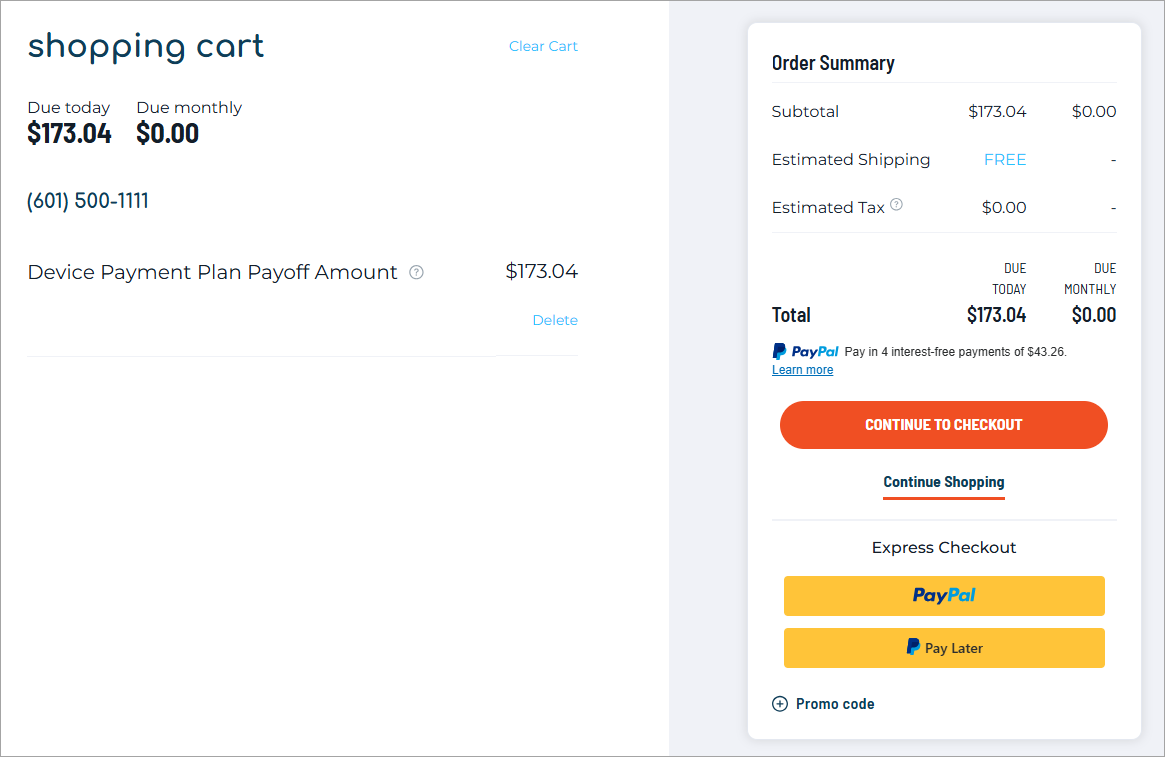Click Continue Shopping
This screenshot has width=1165, height=757.
943,481
